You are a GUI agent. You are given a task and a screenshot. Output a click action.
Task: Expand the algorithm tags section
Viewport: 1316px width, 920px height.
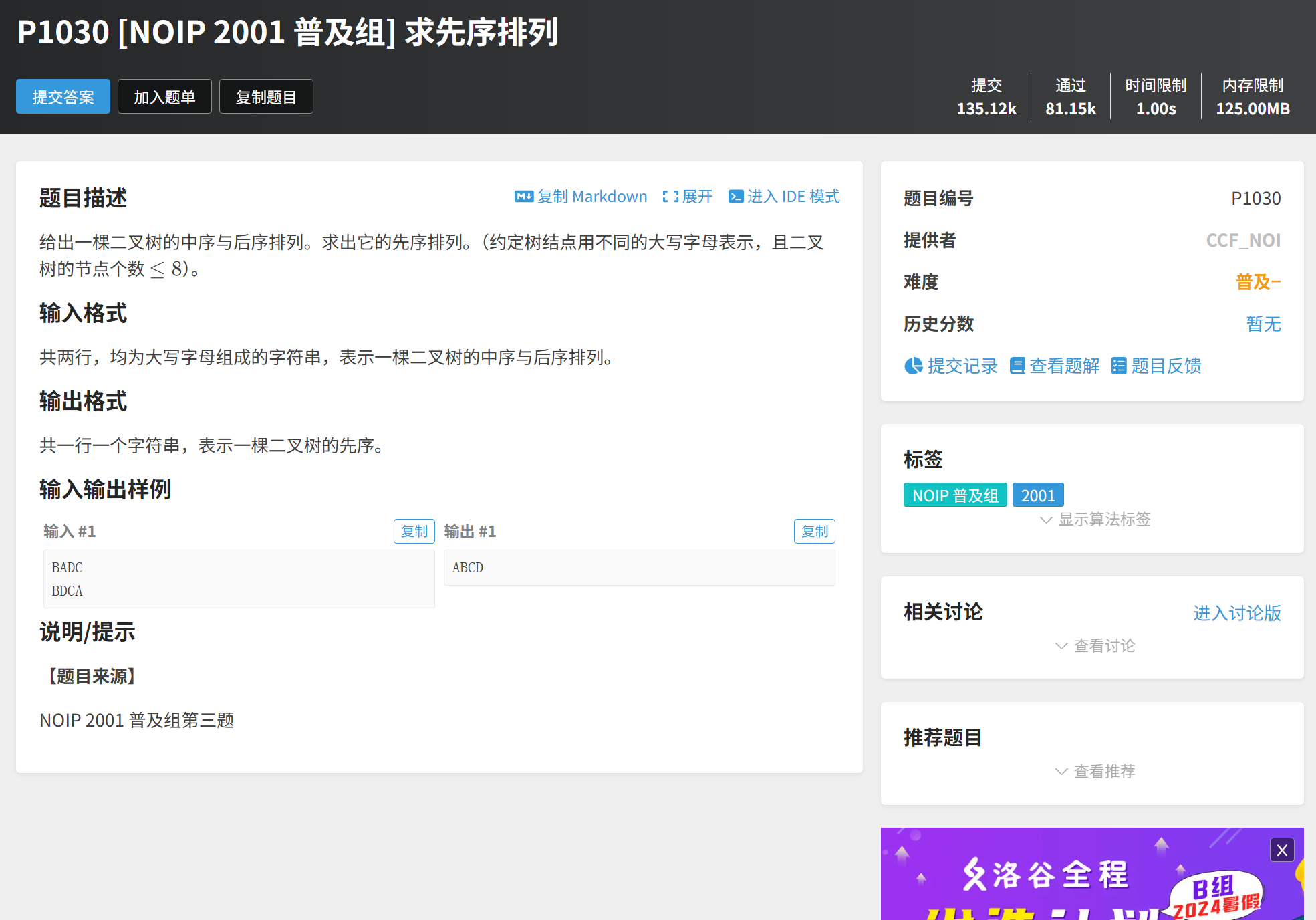tap(1095, 520)
